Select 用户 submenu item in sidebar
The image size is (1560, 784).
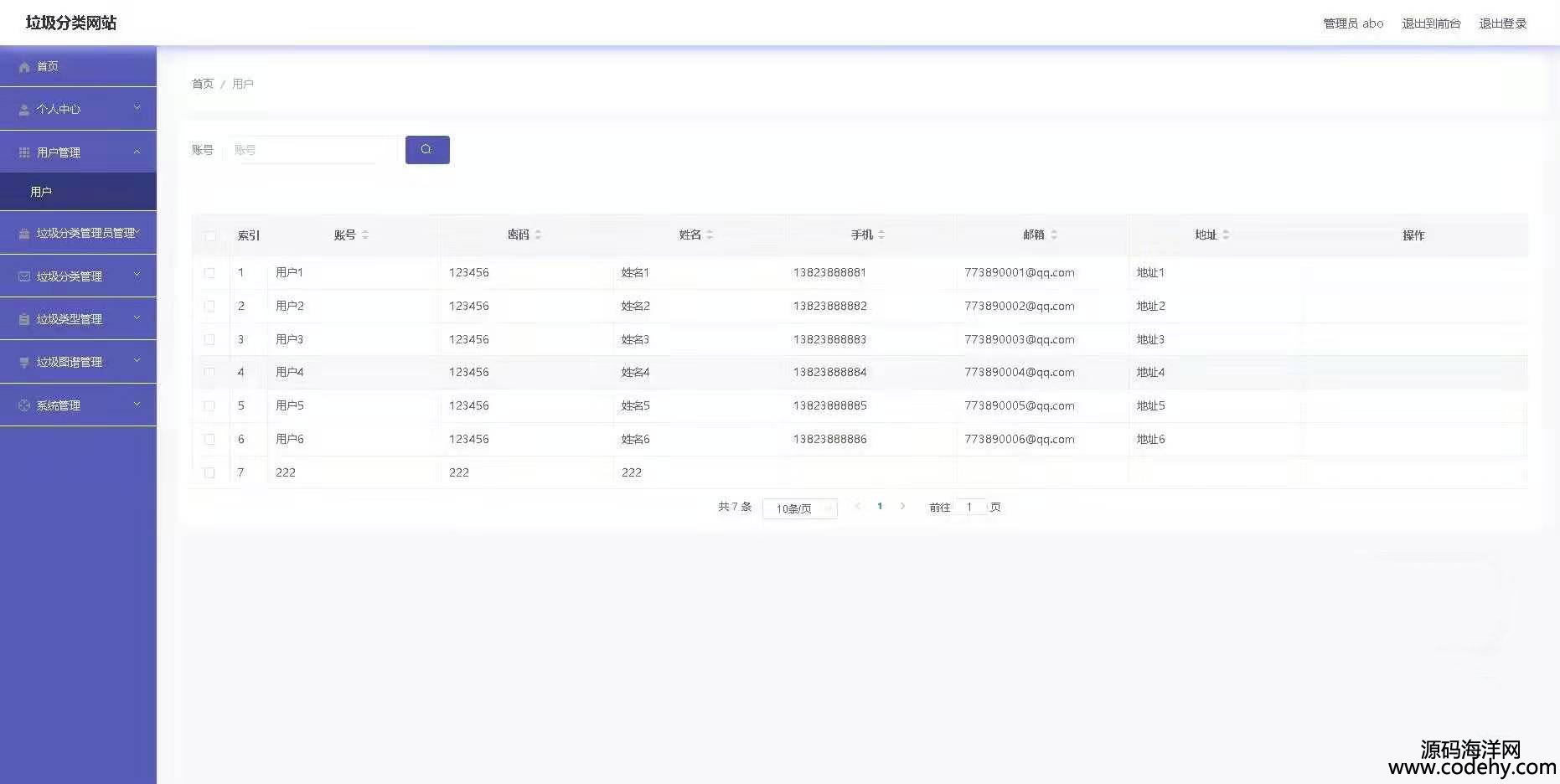pyautogui.click(x=41, y=192)
